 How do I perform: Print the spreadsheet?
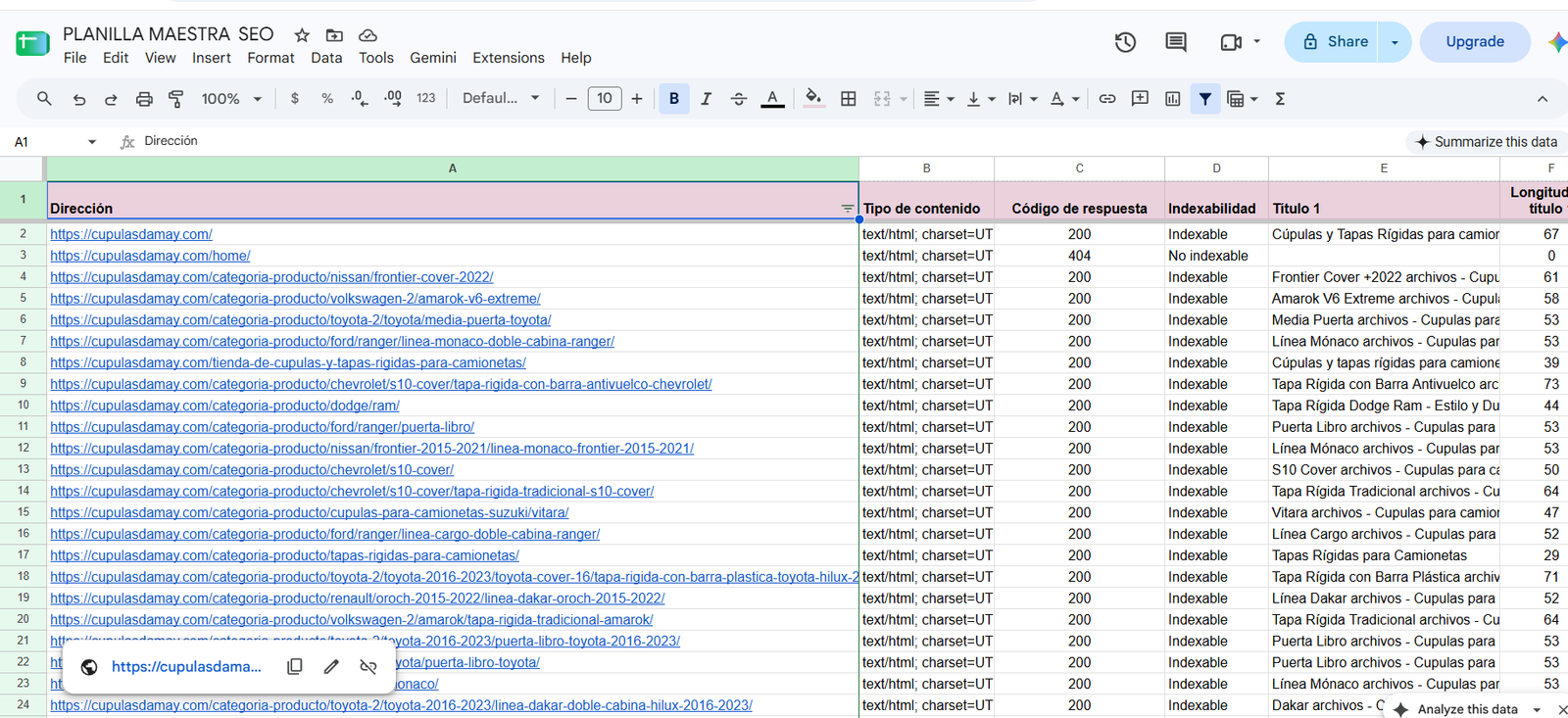coord(144,99)
